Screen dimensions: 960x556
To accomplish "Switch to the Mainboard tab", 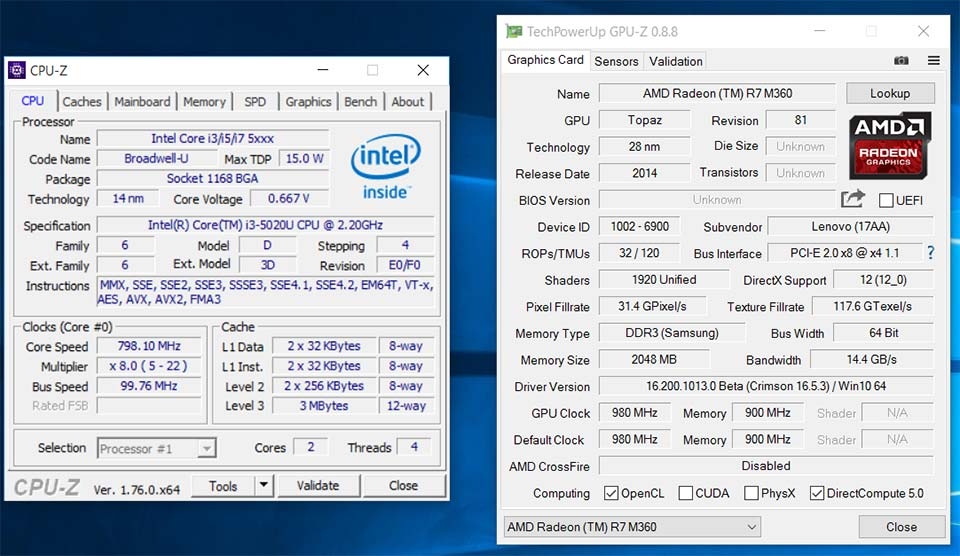I will [x=142, y=102].
